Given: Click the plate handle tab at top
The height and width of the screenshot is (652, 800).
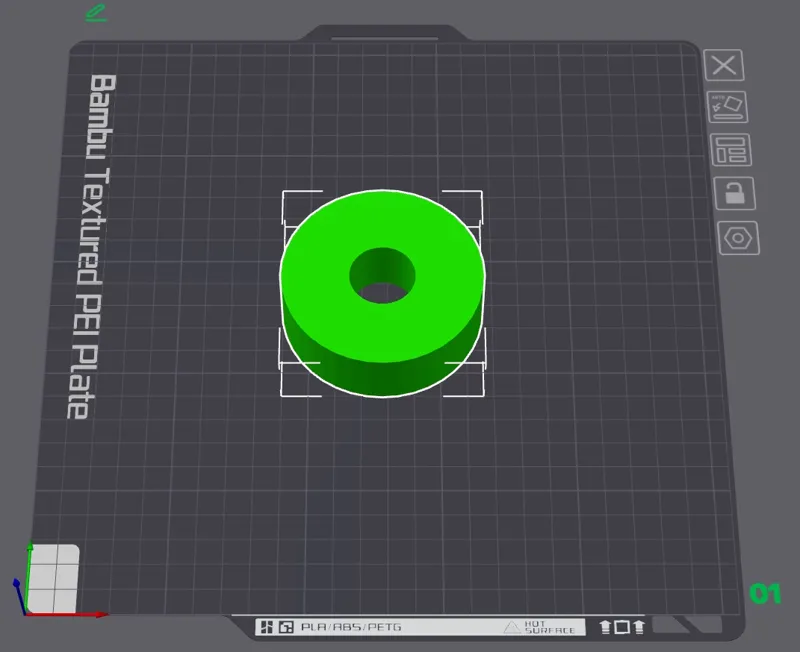Looking at the screenshot, I should (x=384, y=33).
